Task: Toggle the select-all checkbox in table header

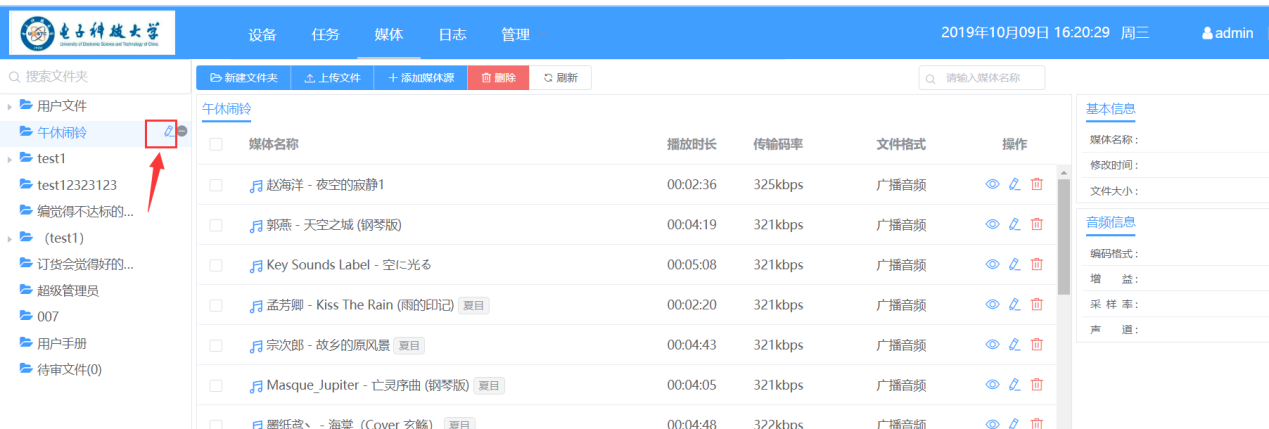Action: pyautogui.click(x=216, y=144)
